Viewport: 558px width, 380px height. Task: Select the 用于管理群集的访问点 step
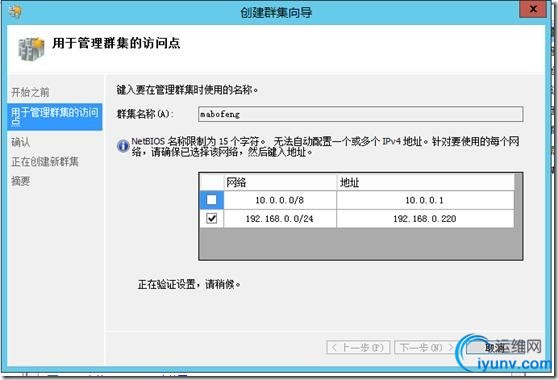click(55, 117)
